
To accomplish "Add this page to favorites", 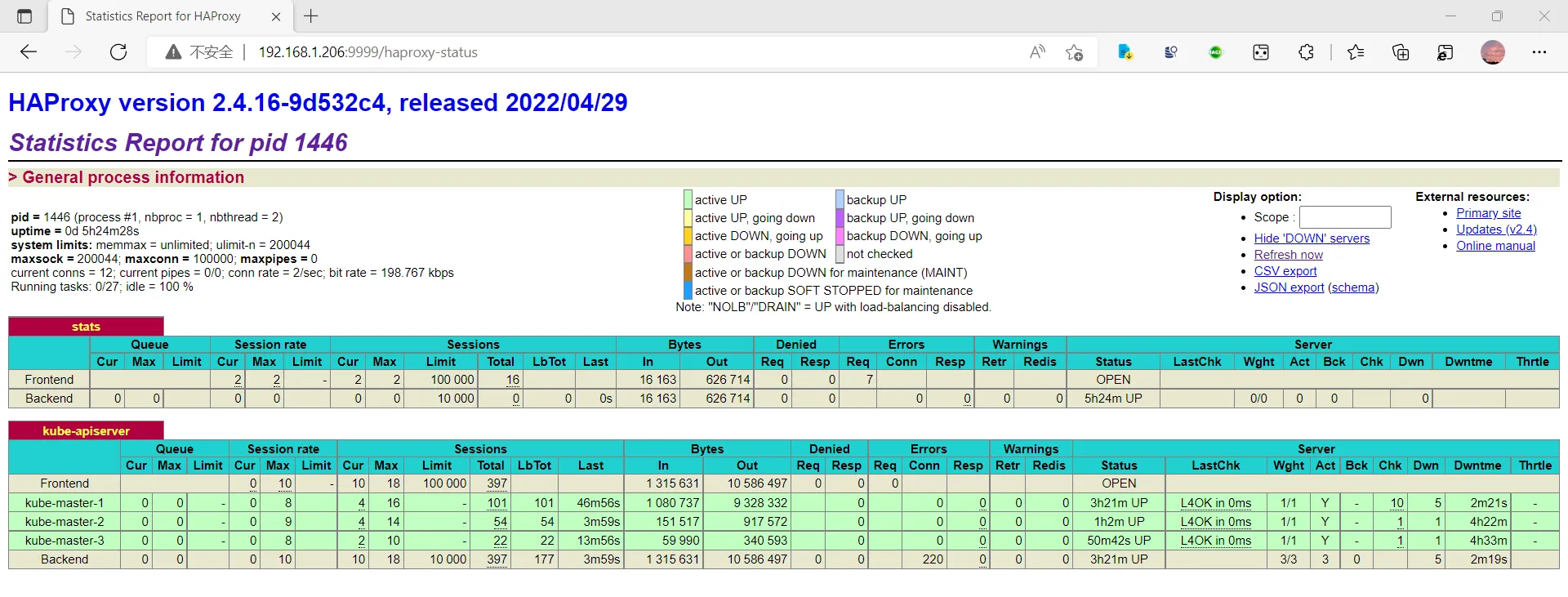I will click(1074, 52).
